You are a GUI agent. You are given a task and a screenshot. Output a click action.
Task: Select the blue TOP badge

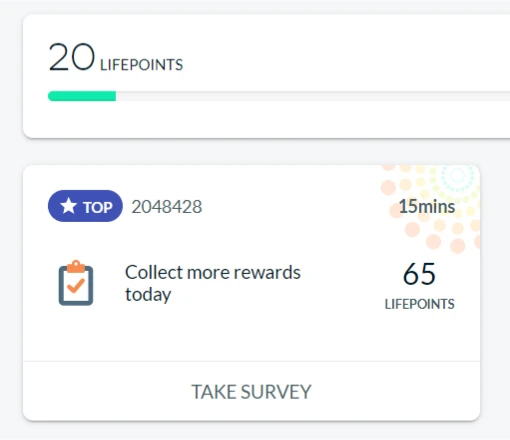click(x=85, y=206)
